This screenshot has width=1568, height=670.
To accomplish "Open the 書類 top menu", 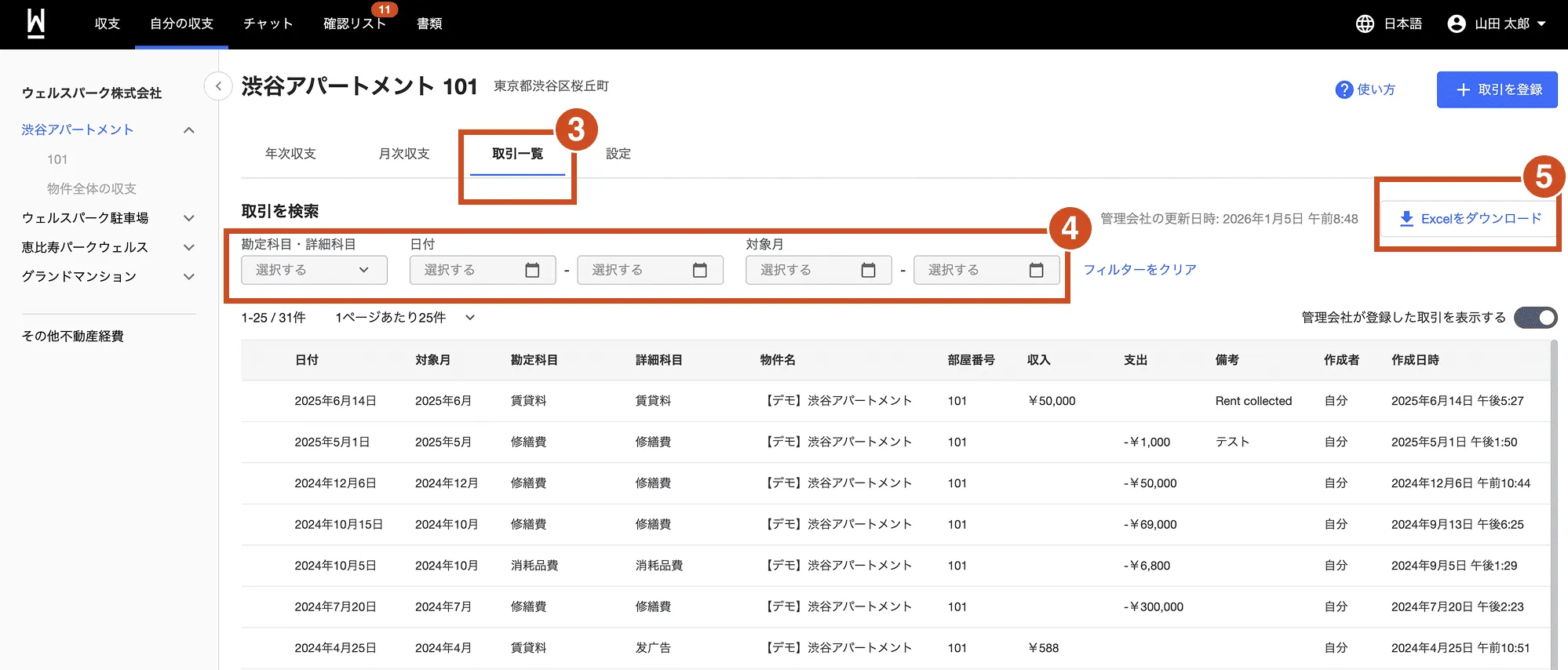I will click(x=429, y=24).
